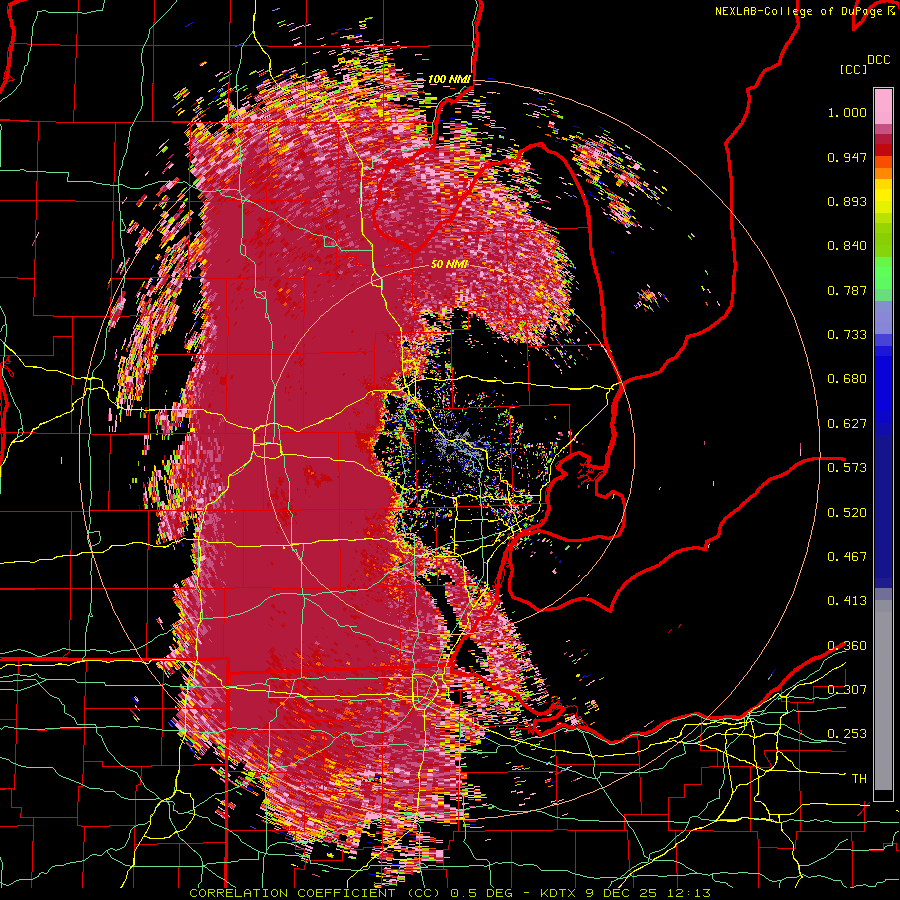The width and height of the screenshot is (900, 900).
Task: Click the 0.520 scale value
Action: [x=847, y=512]
